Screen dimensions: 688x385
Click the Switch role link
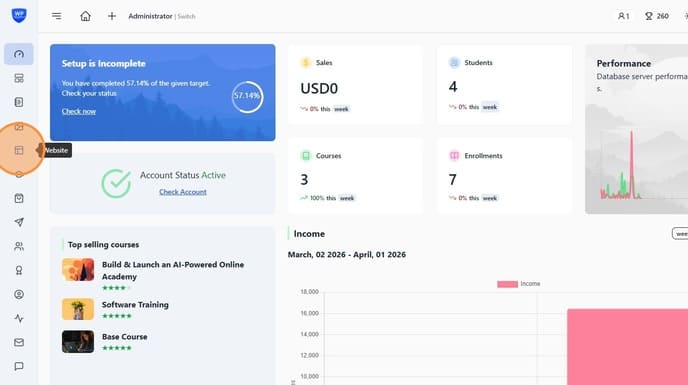pos(186,16)
